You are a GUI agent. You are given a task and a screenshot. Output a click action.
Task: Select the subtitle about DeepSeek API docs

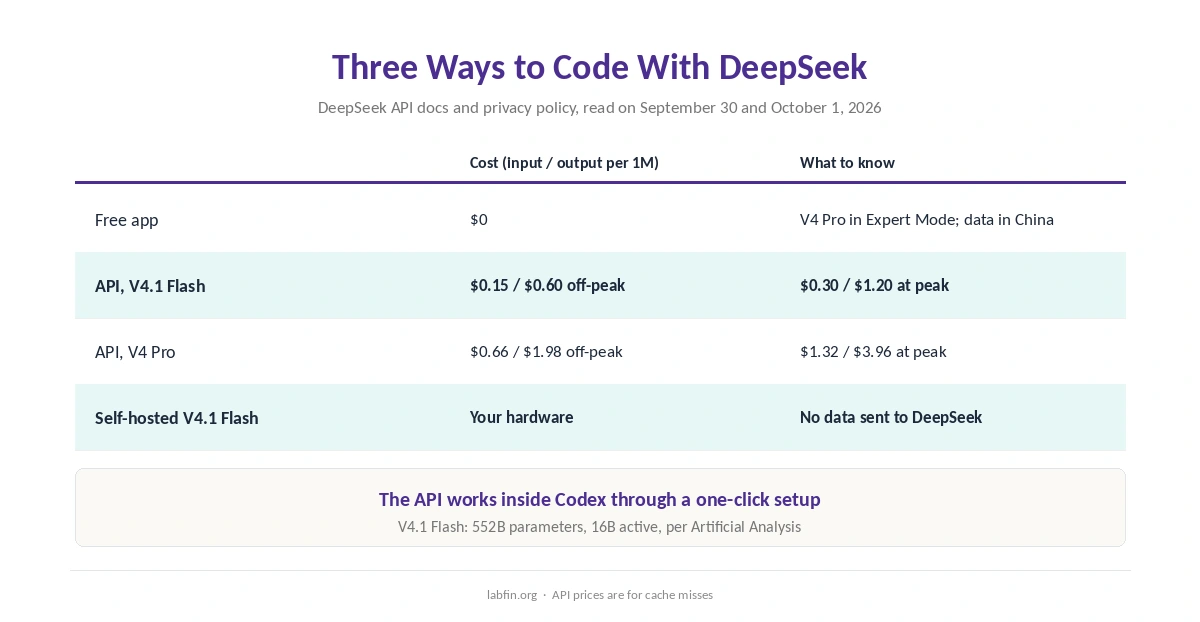tap(600, 107)
